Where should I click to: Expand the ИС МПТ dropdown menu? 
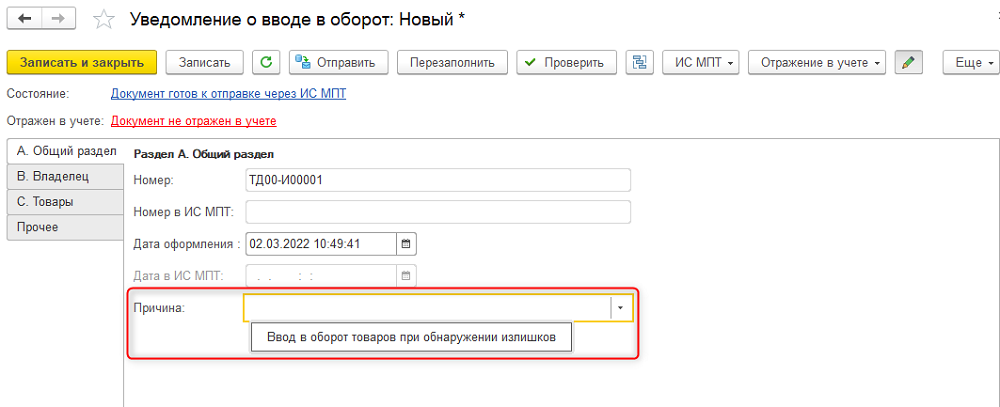[702, 63]
